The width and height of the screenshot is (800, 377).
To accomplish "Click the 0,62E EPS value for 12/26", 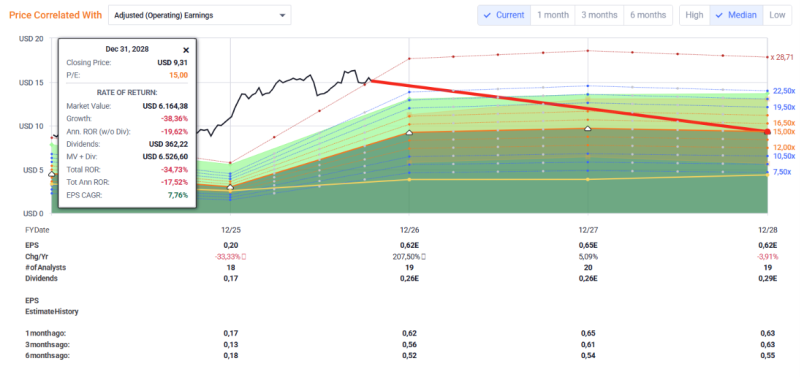I will click(x=410, y=244).
